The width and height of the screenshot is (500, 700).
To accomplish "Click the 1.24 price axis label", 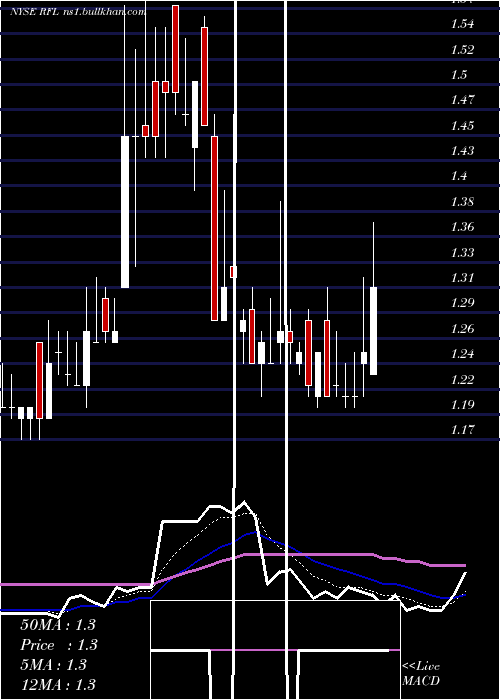I will (x=462, y=354).
